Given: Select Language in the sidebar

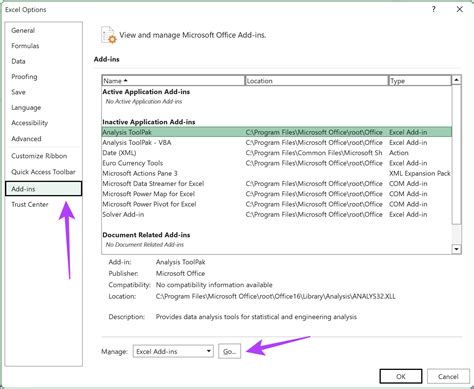Looking at the screenshot, I should (26, 108).
